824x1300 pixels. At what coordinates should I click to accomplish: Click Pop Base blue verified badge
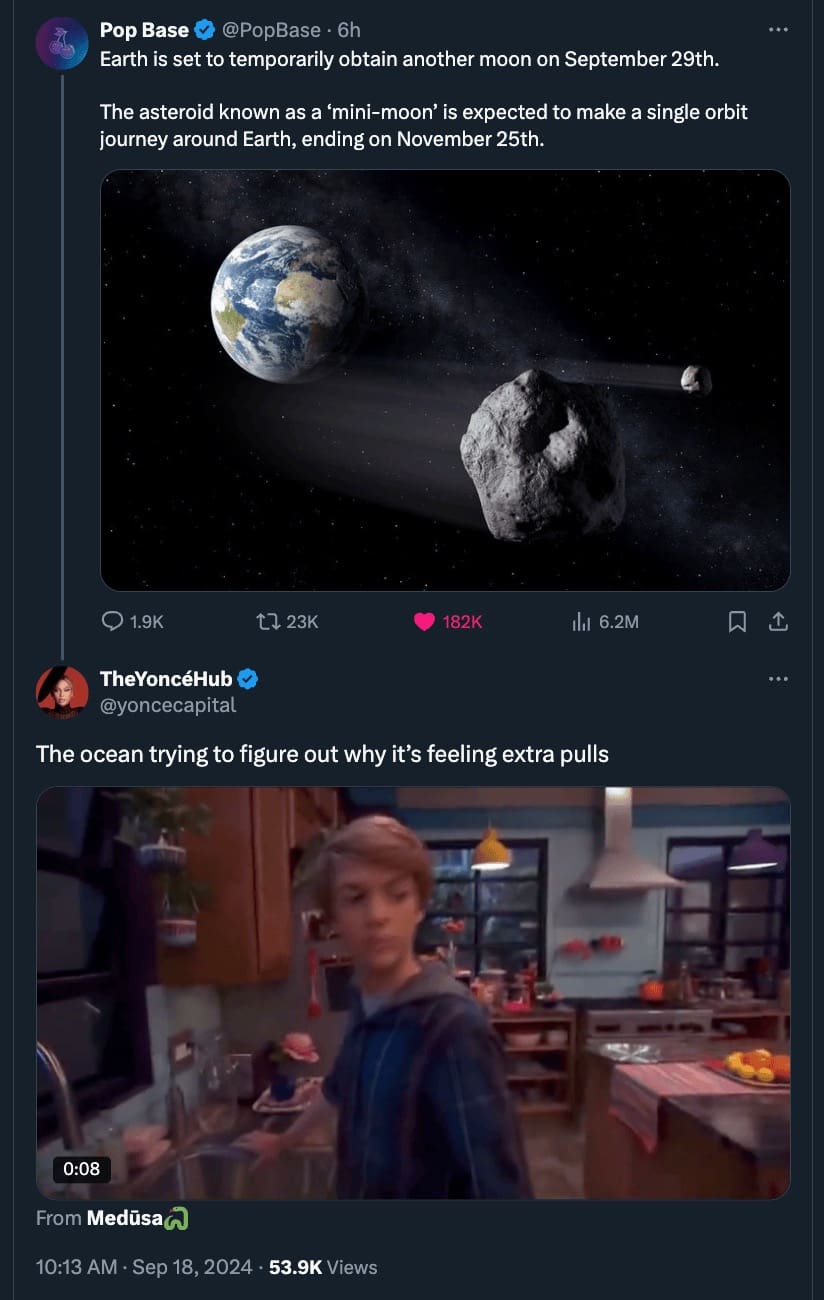(x=205, y=30)
